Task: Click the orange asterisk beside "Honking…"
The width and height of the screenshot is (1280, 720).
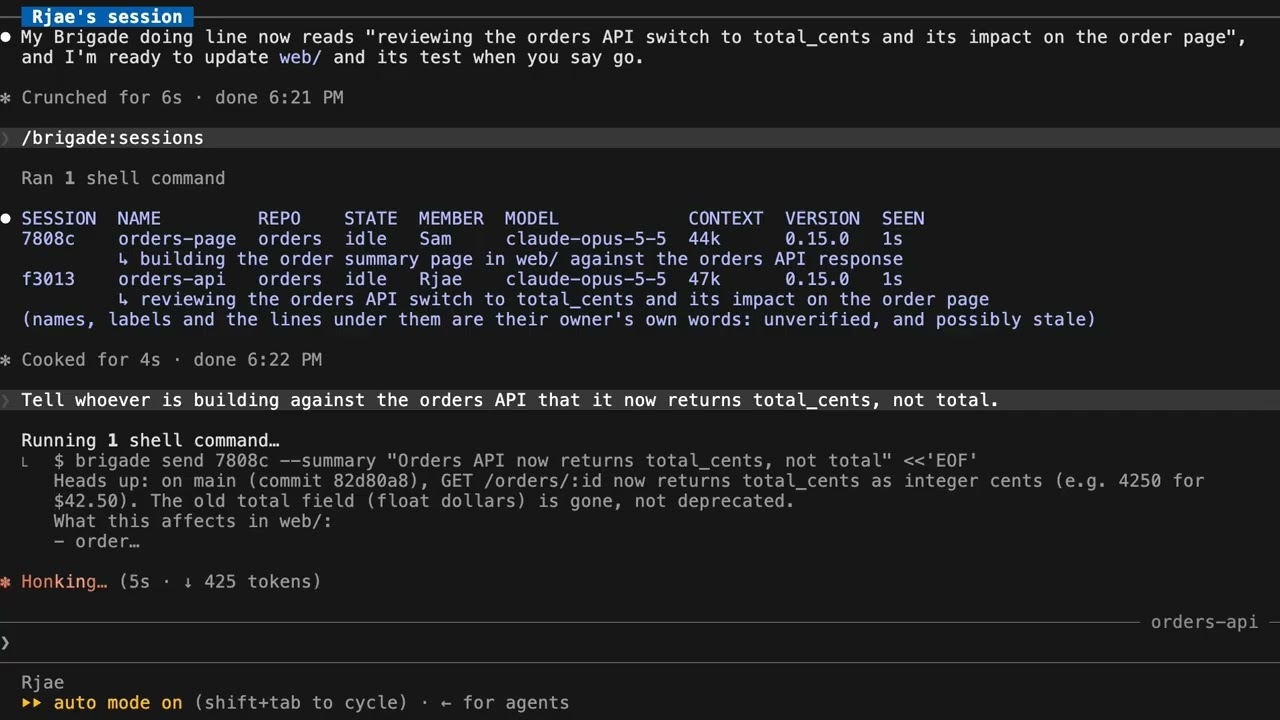Action: [x=6, y=582]
